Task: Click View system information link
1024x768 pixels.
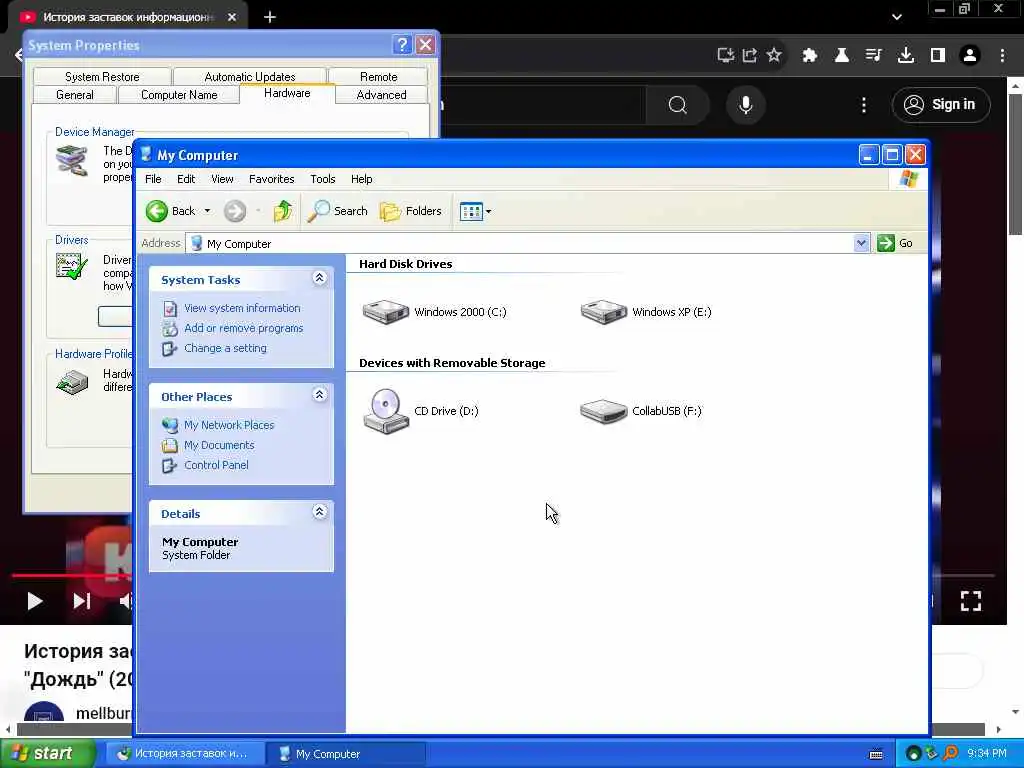Action: point(242,308)
